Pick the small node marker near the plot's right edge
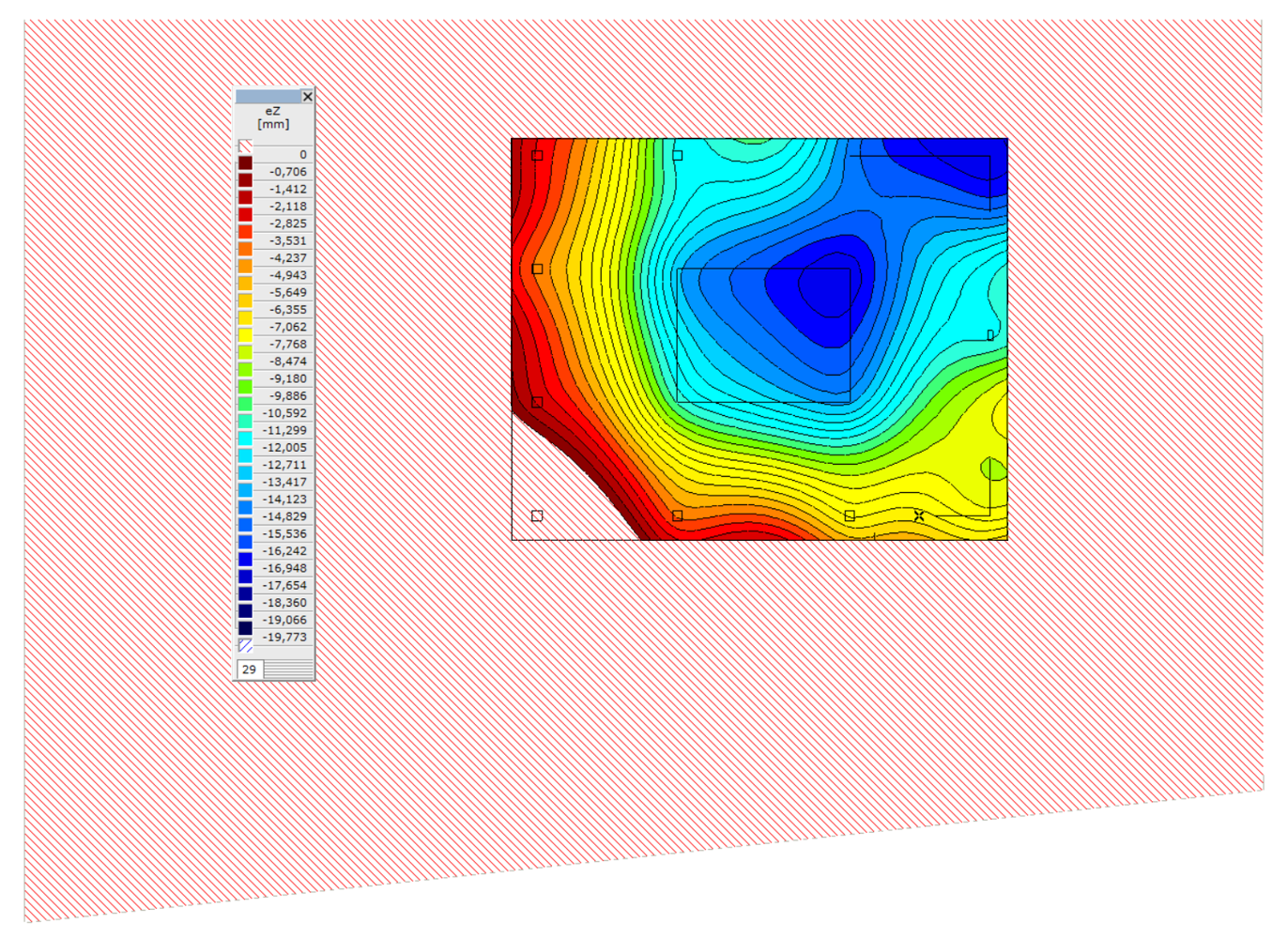This screenshot has width=1288, height=939. click(x=990, y=335)
